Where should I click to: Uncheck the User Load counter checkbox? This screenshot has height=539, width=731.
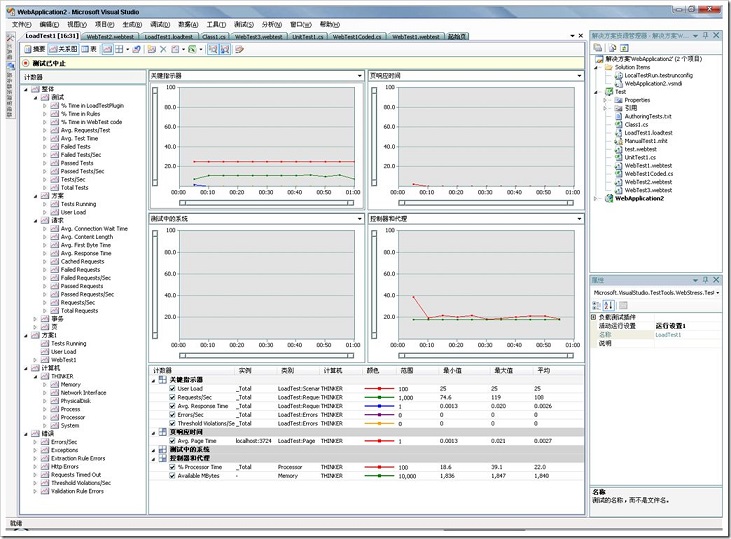(172, 388)
